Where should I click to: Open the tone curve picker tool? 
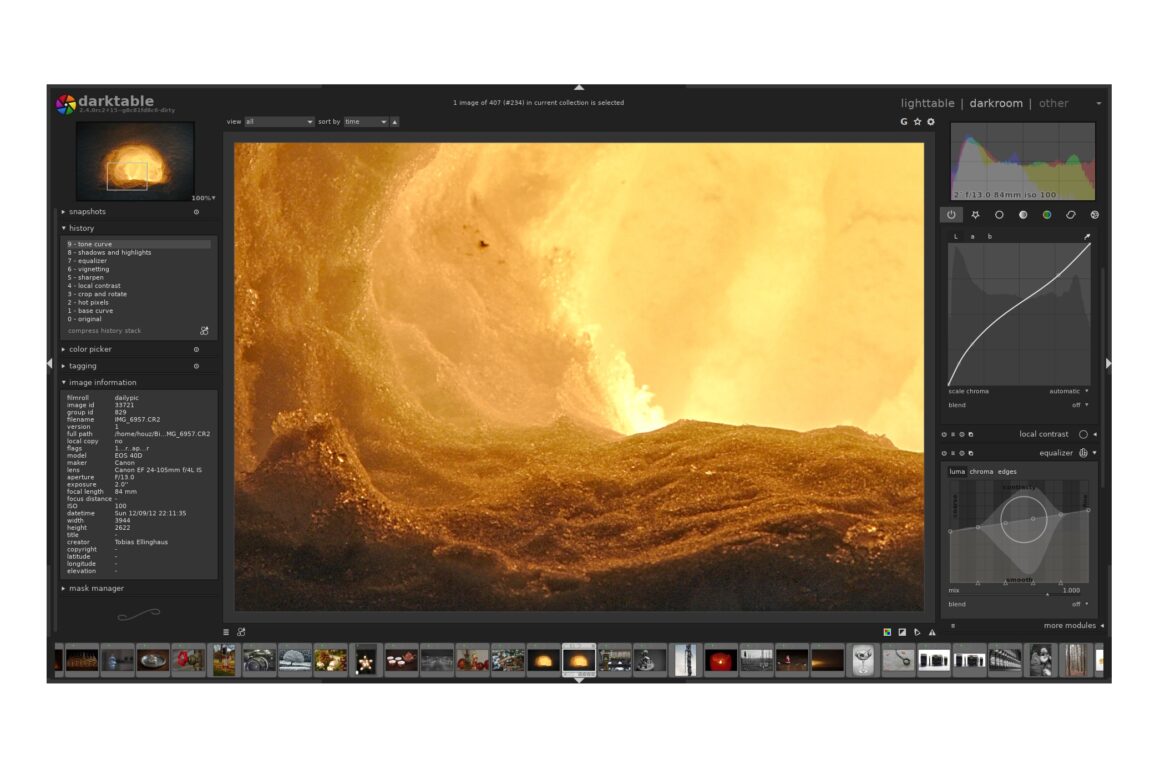pyautogui.click(x=1087, y=237)
